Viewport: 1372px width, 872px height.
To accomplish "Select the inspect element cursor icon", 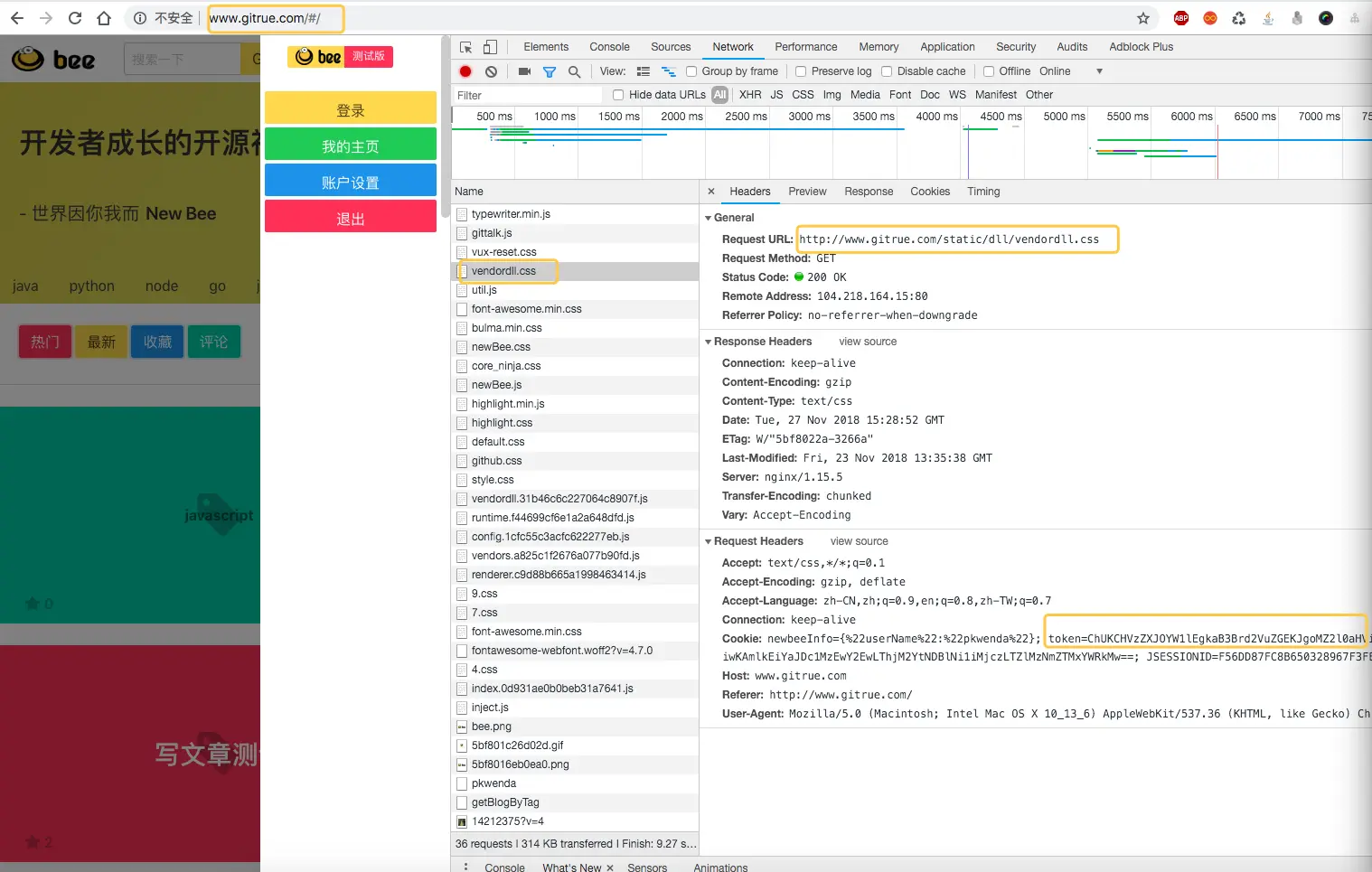I will [x=465, y=47].
